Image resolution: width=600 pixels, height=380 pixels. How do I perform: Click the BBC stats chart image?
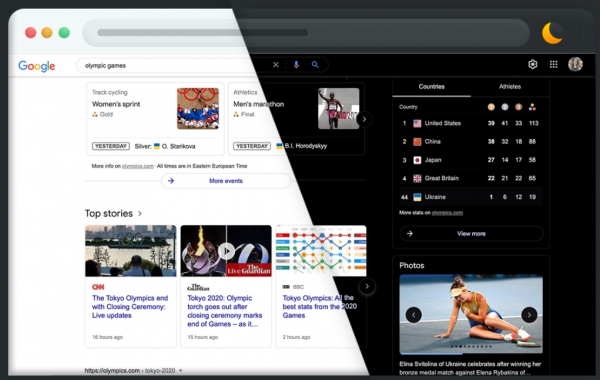coord(321,251)
